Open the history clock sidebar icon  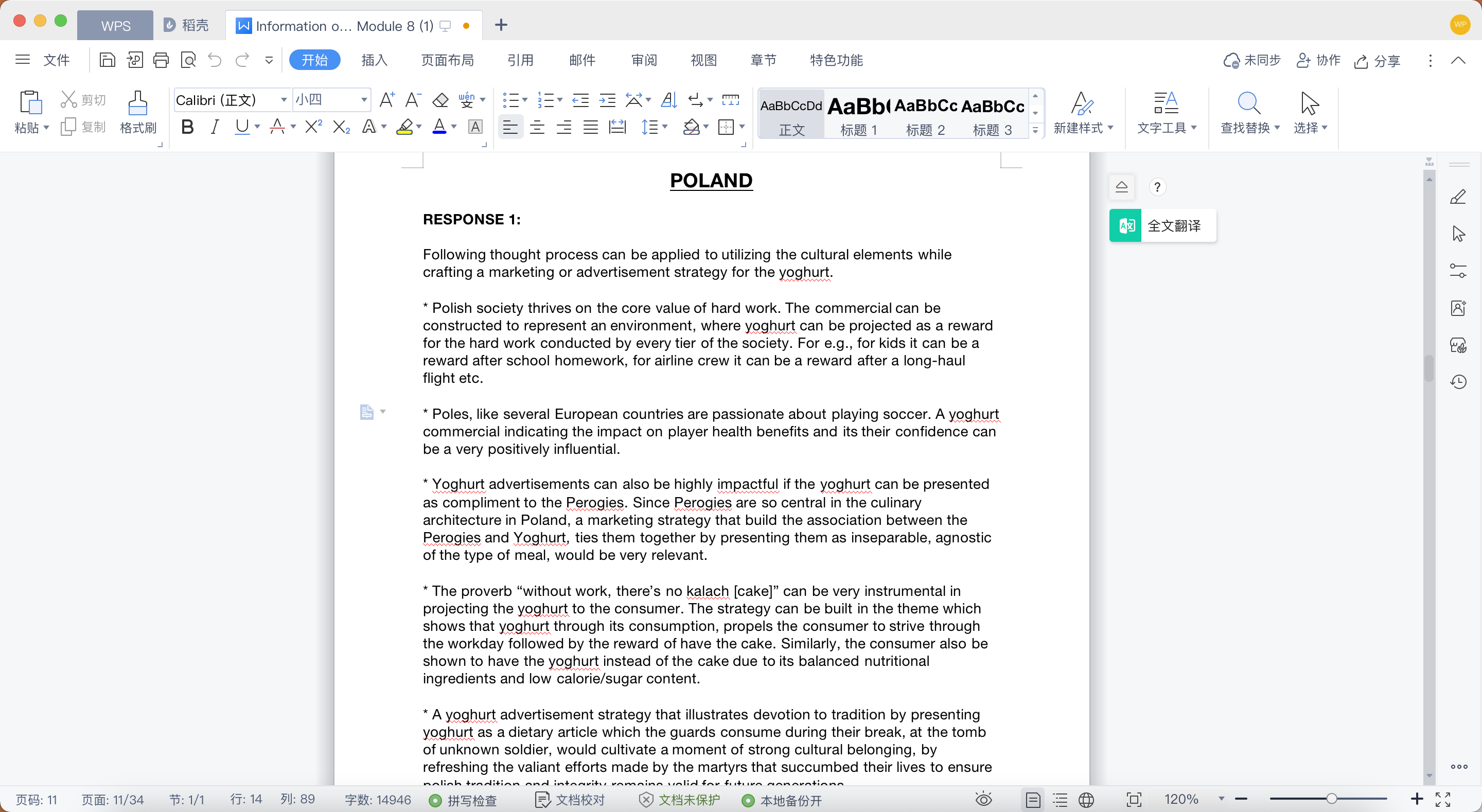point(1458,381)
